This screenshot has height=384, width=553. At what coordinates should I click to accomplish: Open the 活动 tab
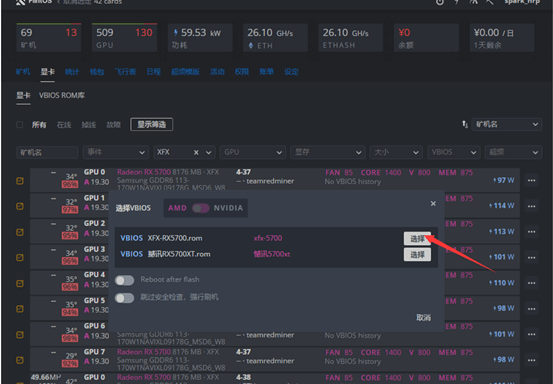217,72
